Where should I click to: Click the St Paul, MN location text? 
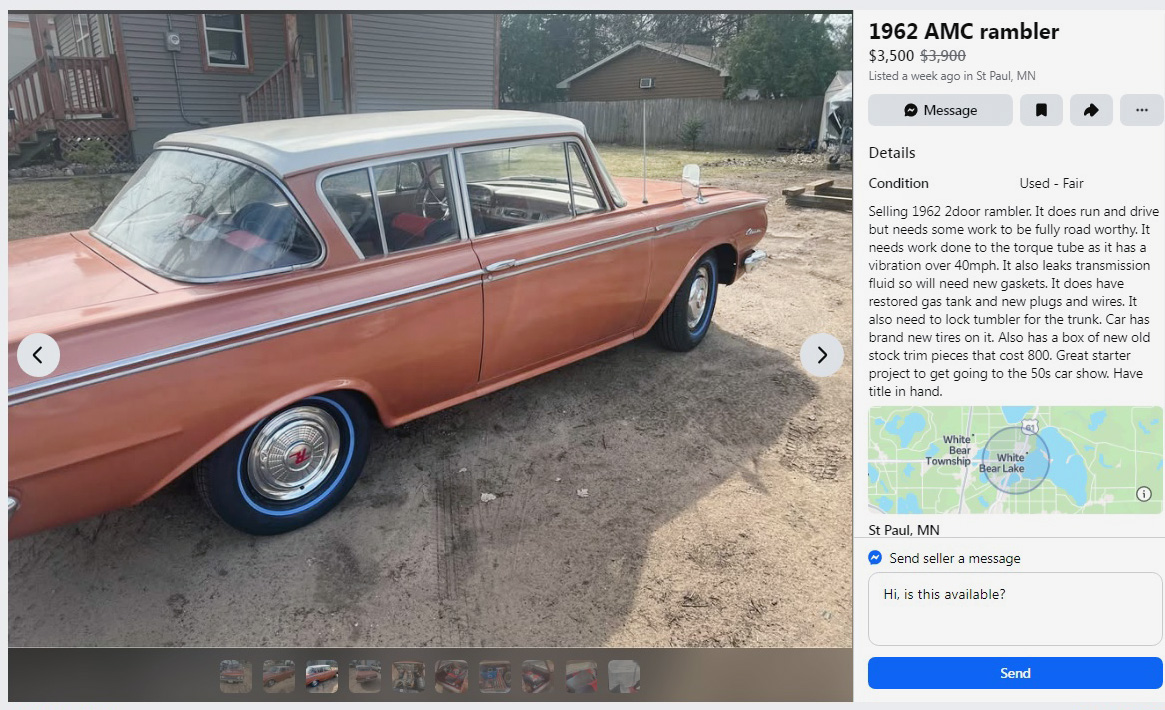[903, 530]
